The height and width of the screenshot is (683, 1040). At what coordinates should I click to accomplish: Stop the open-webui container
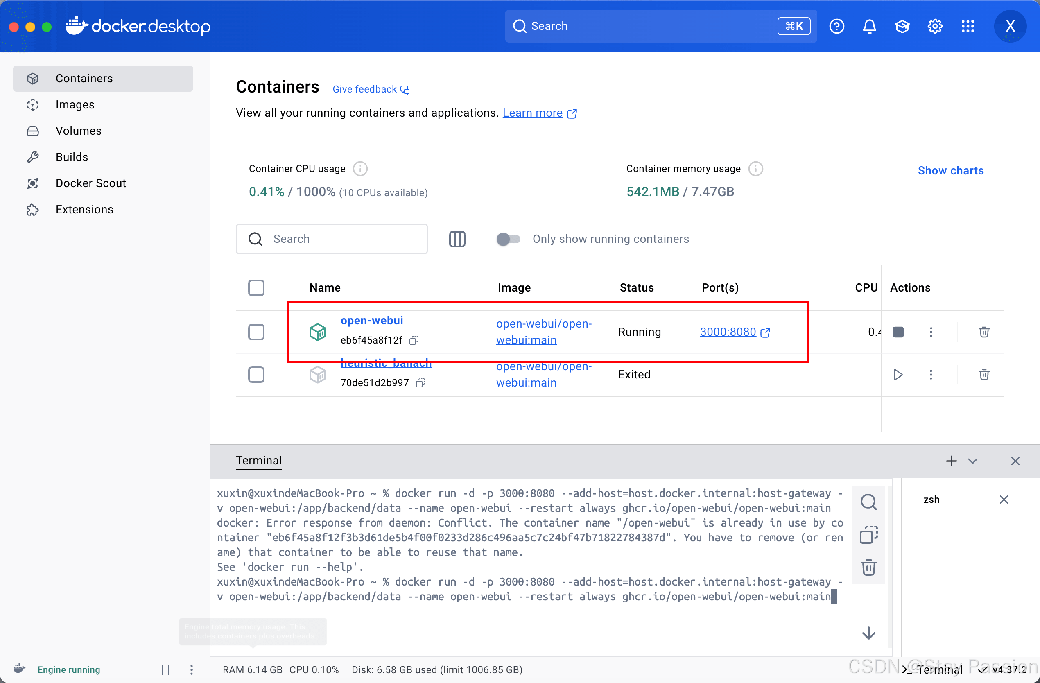tap(898, 332)
